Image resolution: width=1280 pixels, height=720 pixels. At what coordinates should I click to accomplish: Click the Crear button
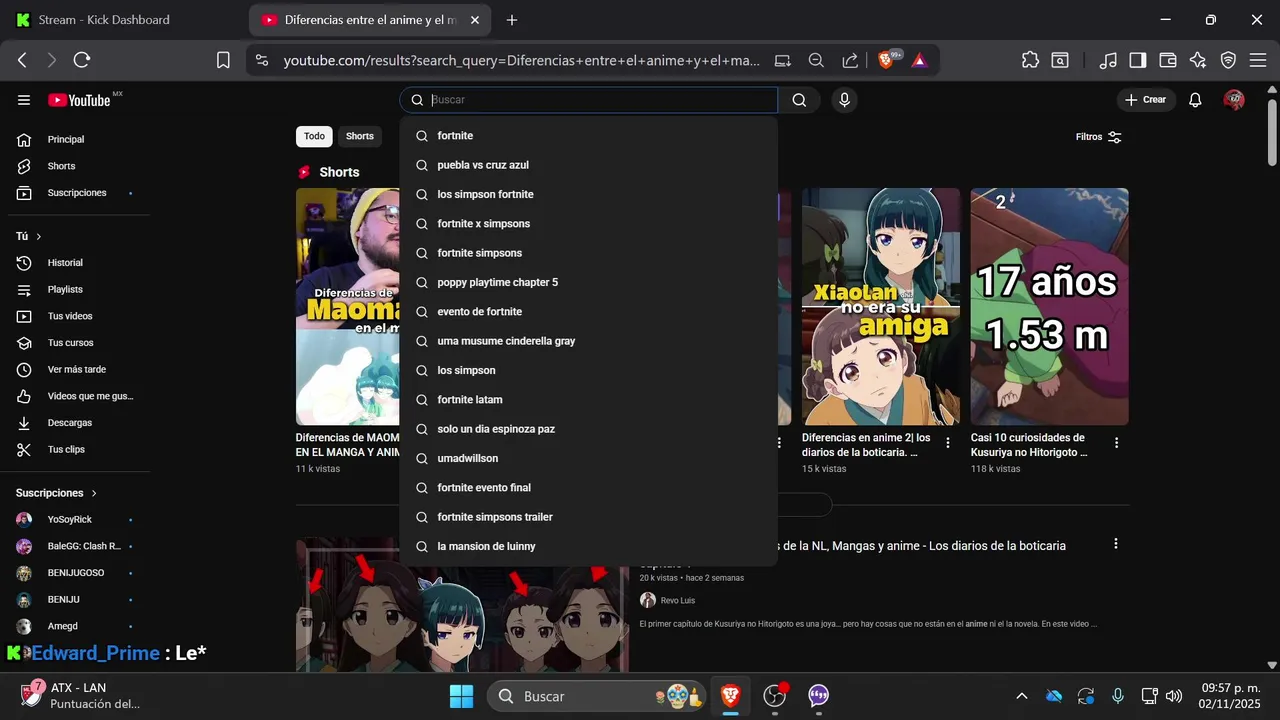(1146, 100)
